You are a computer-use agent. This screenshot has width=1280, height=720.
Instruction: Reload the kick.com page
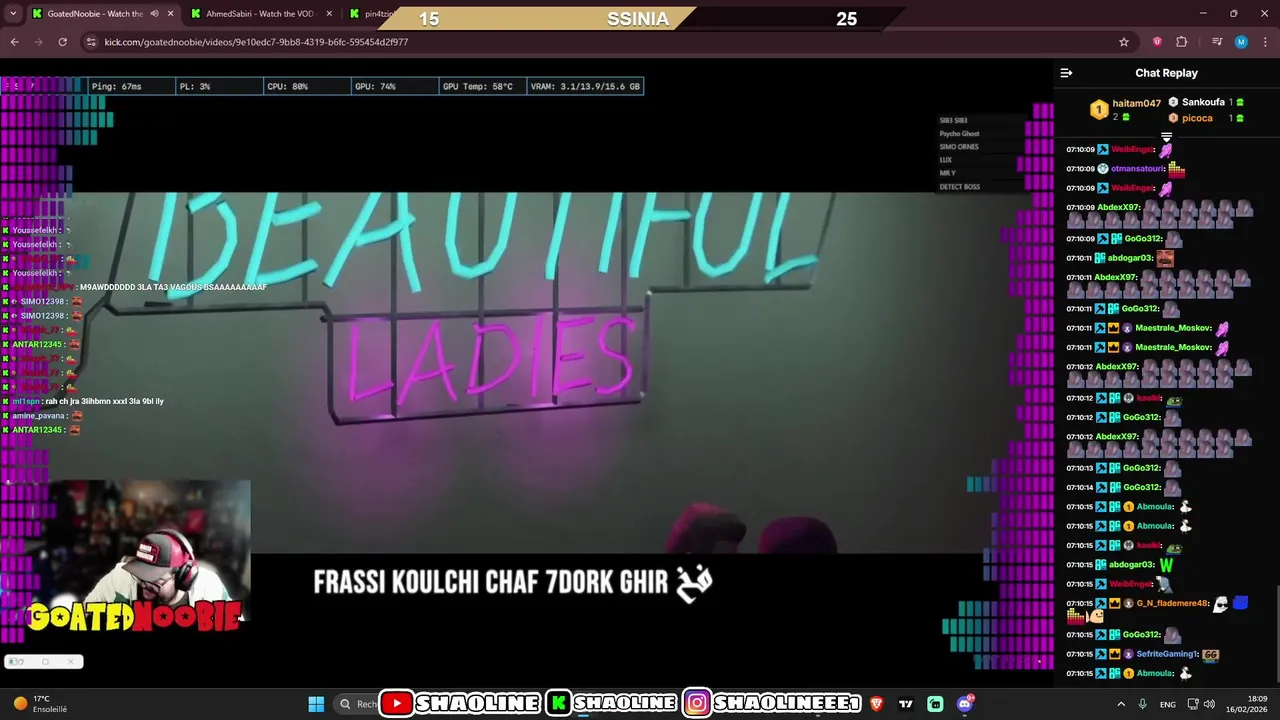pos(62,42)
